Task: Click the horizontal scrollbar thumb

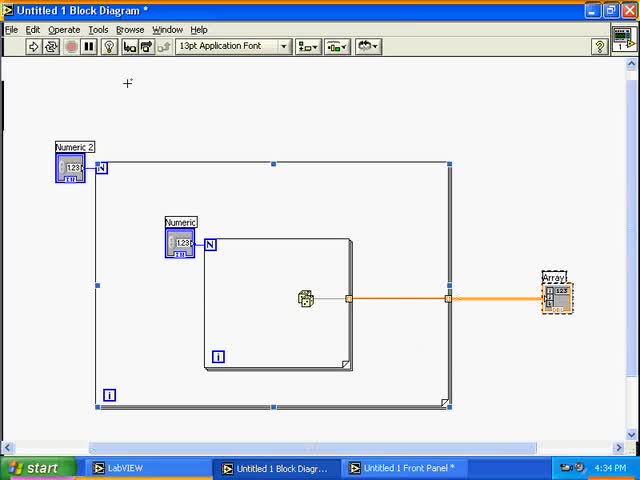Action: pyautogui.click(x=313, y=448)
